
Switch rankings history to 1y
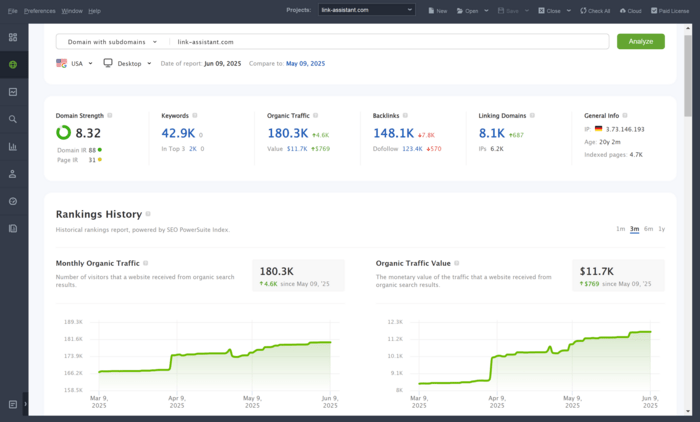[662, 229]
